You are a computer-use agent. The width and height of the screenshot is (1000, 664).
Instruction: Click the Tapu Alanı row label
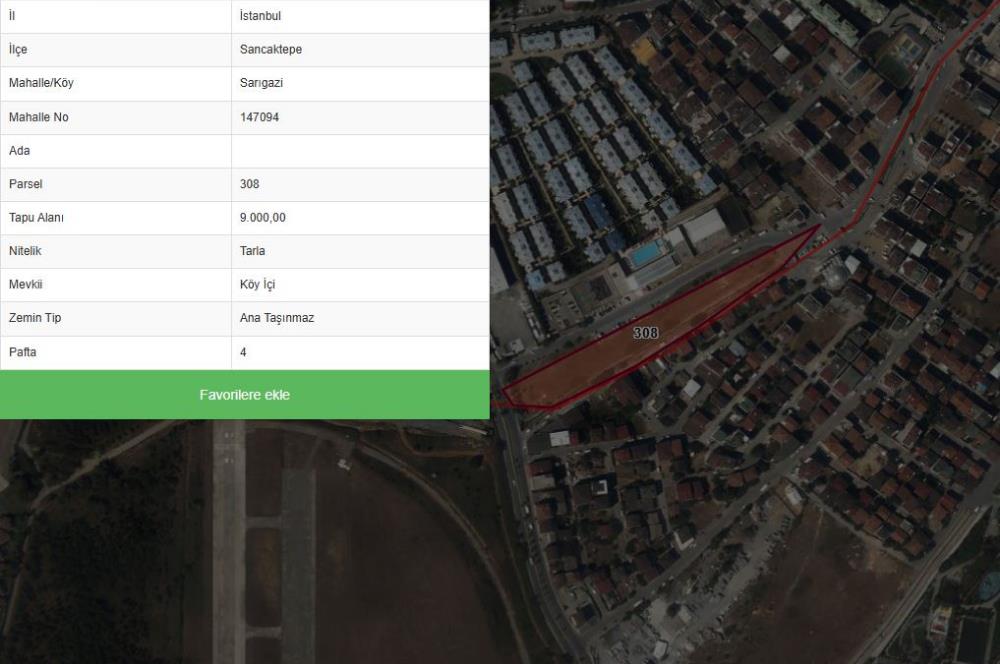36,218
